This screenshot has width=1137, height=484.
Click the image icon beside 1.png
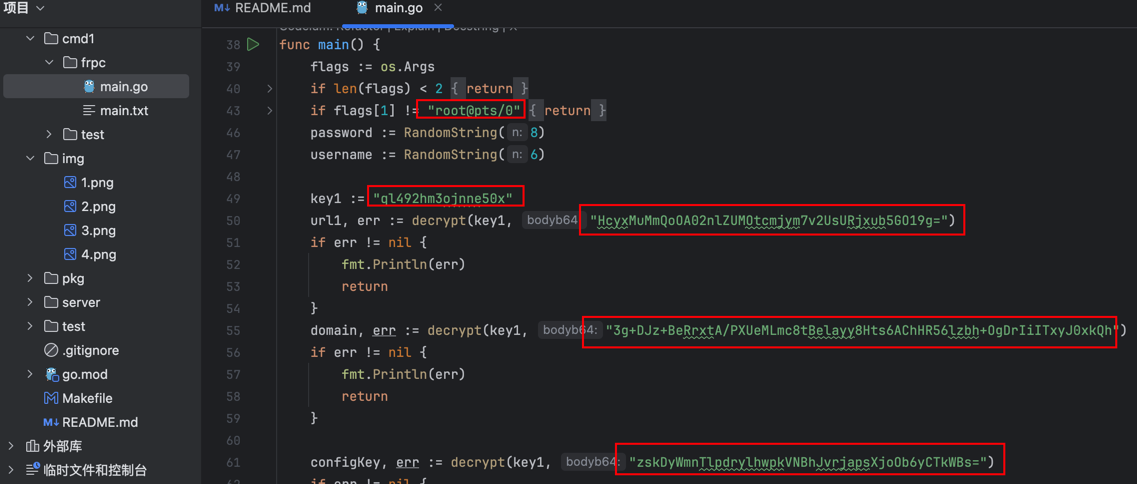70,182
